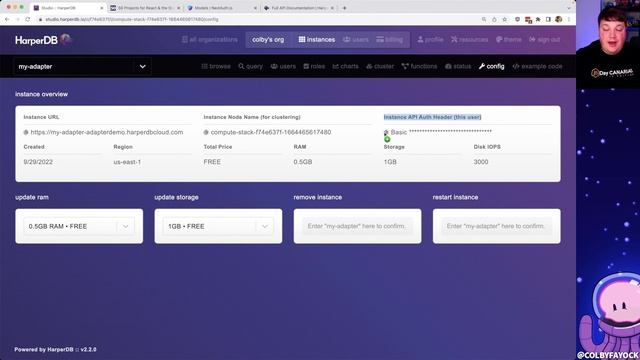The image size is (640, 360).
Task: Open the query tab
Action: 251,66
